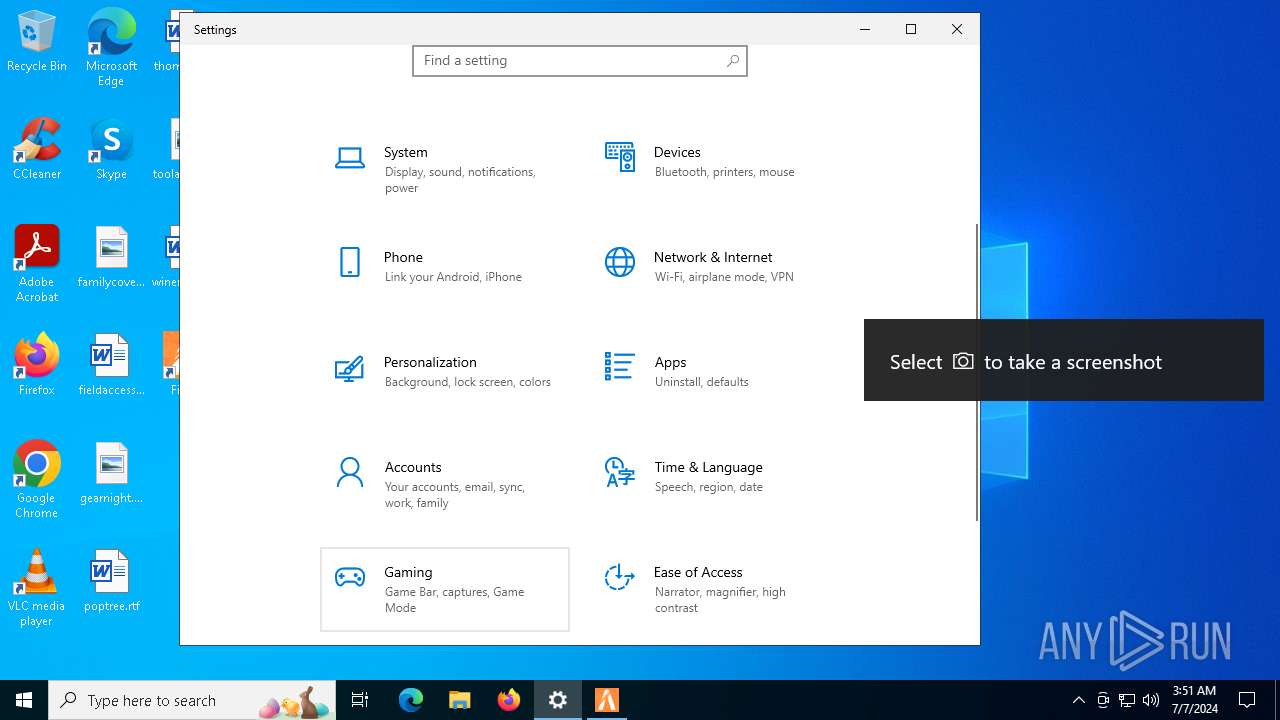Select the Microsoft Edge desktop shortcut
The width and height of the screenshot is (1280, 720).
click(111, 48)
